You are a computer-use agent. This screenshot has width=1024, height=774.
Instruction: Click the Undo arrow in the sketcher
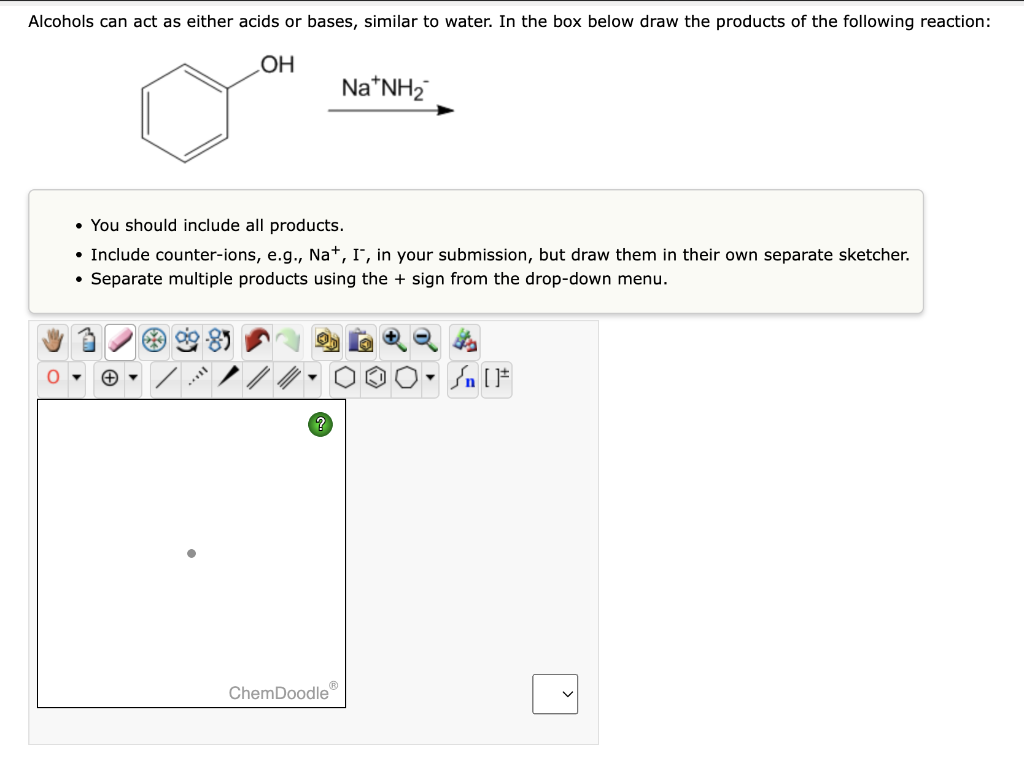[x=256, y=341]
